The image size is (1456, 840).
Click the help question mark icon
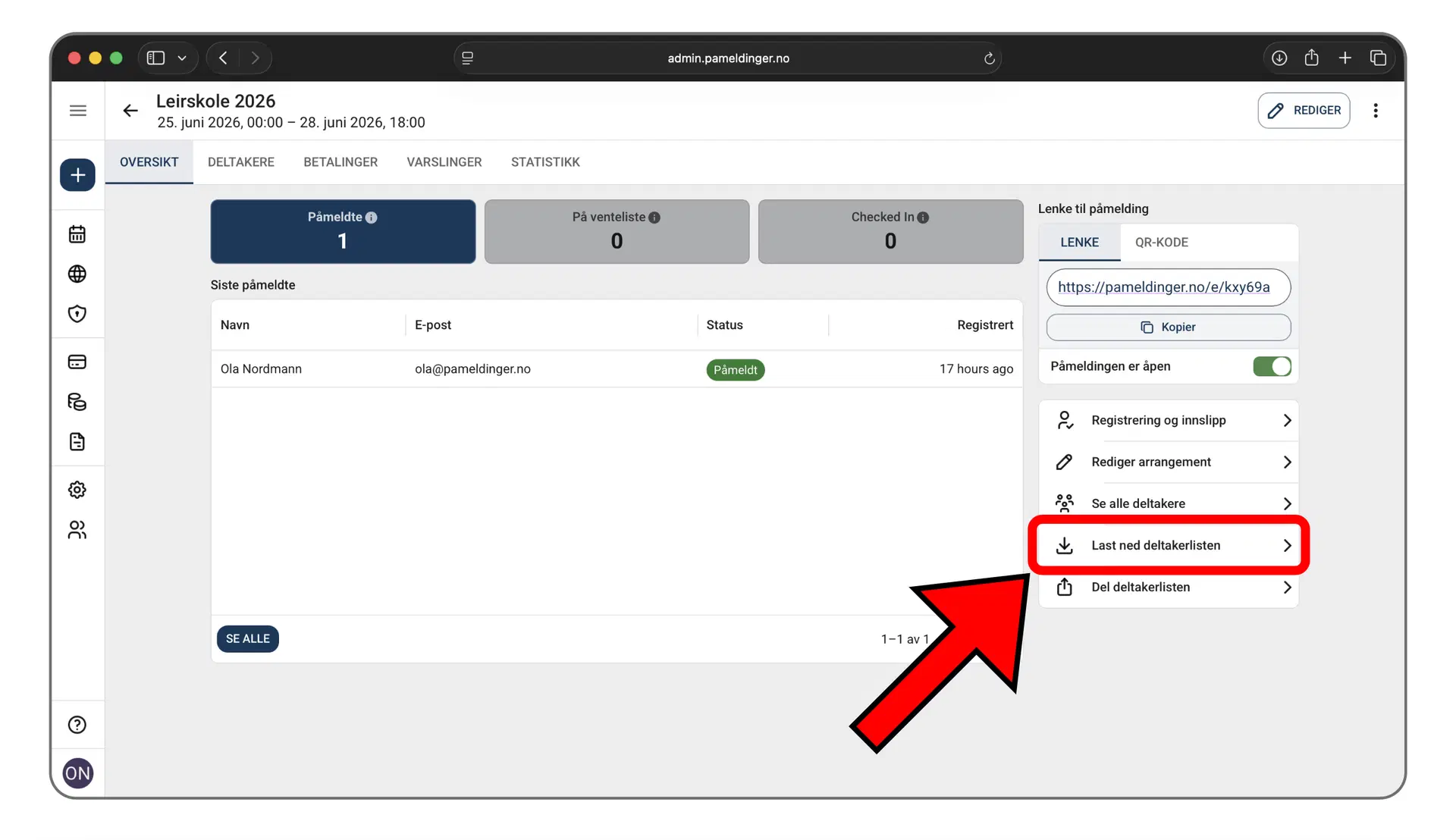point(77,725)
